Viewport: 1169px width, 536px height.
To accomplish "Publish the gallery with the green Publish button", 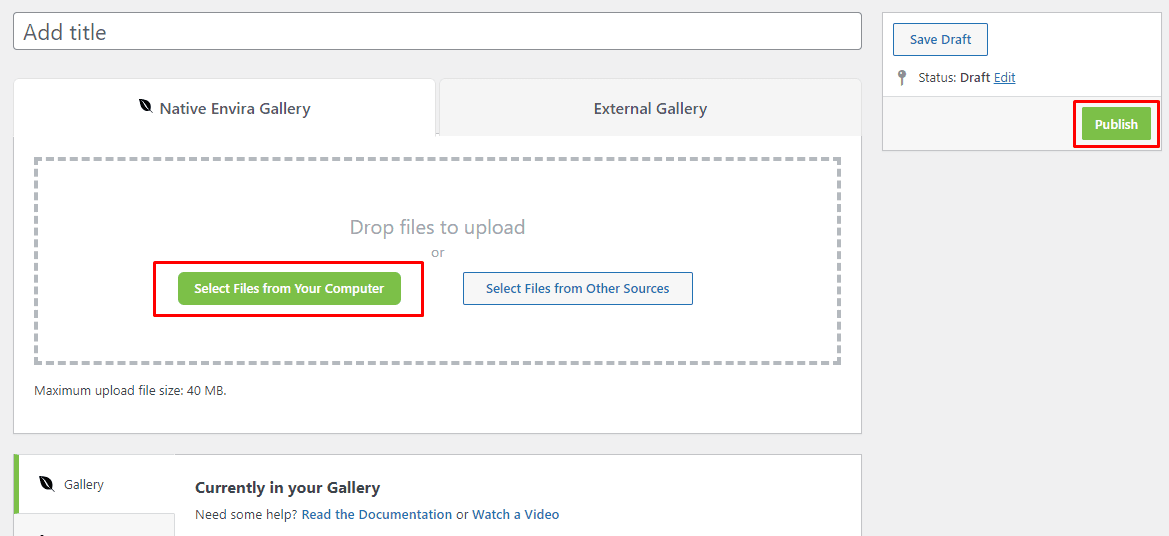I will tap(1116, 124).
